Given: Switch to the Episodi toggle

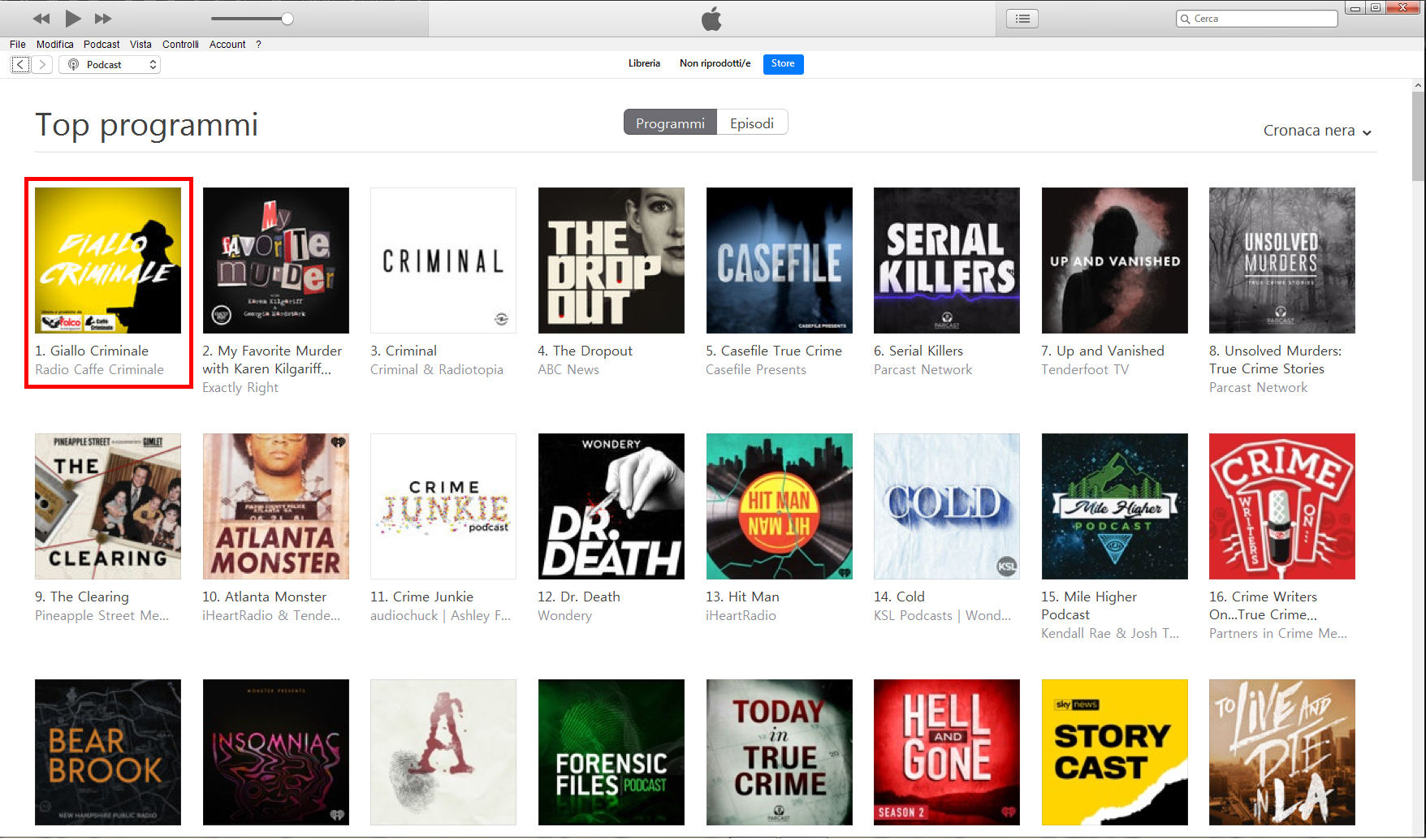Looking at the screenshot, I should pos(752,123).
